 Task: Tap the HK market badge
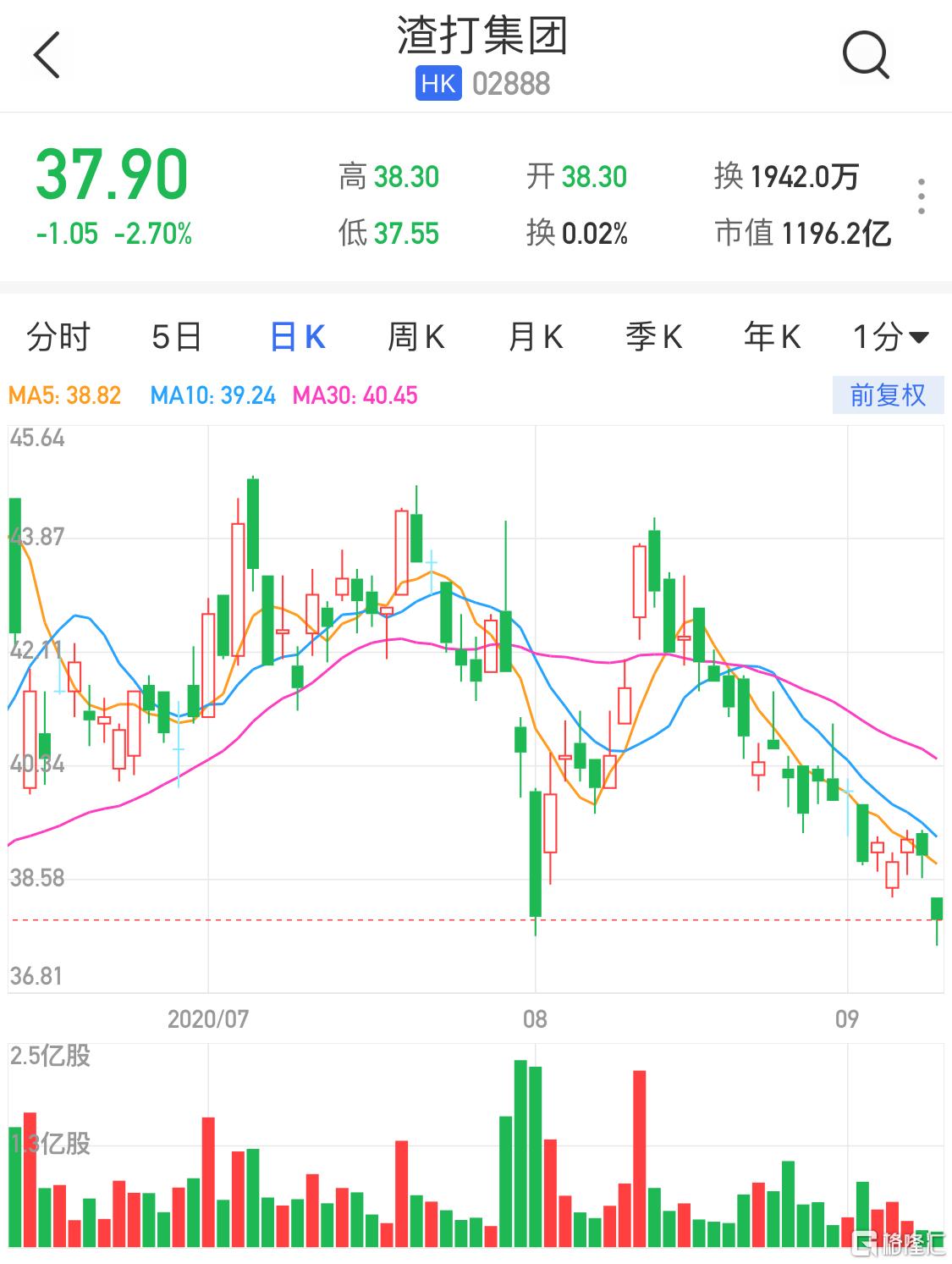438,84
